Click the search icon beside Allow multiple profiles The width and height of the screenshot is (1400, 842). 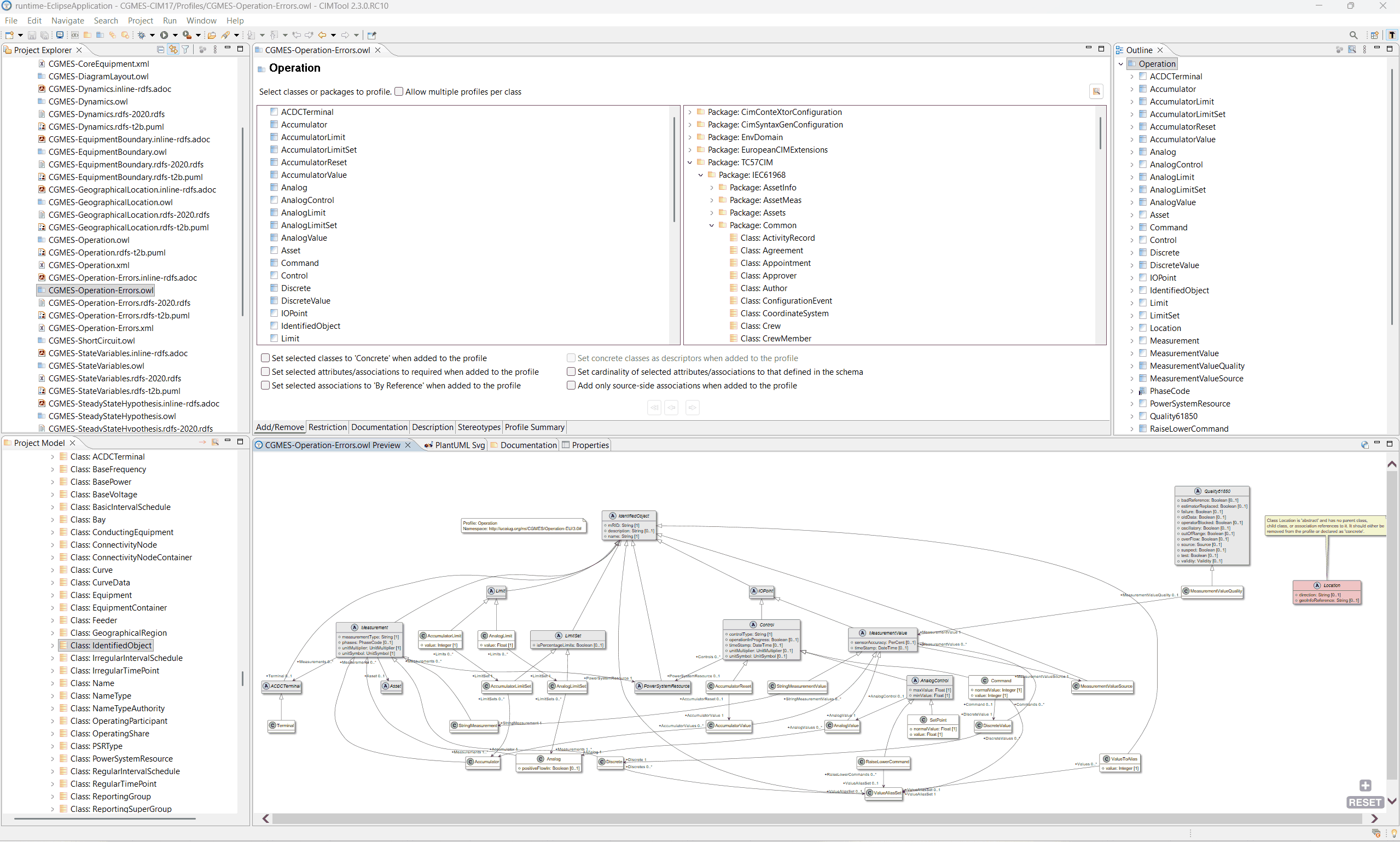click(x=1096, y=91)
